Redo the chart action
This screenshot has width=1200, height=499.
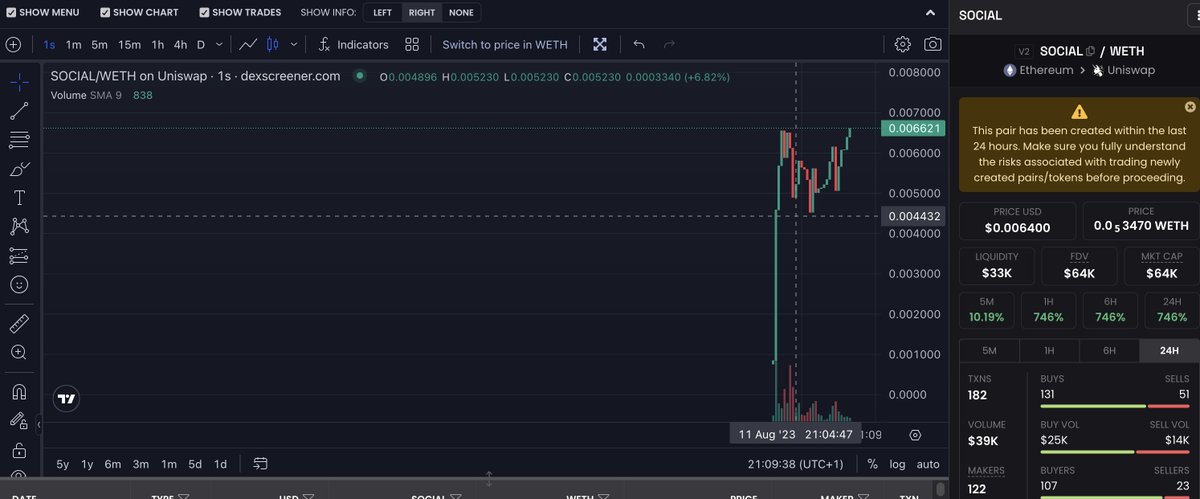[670, 45]
